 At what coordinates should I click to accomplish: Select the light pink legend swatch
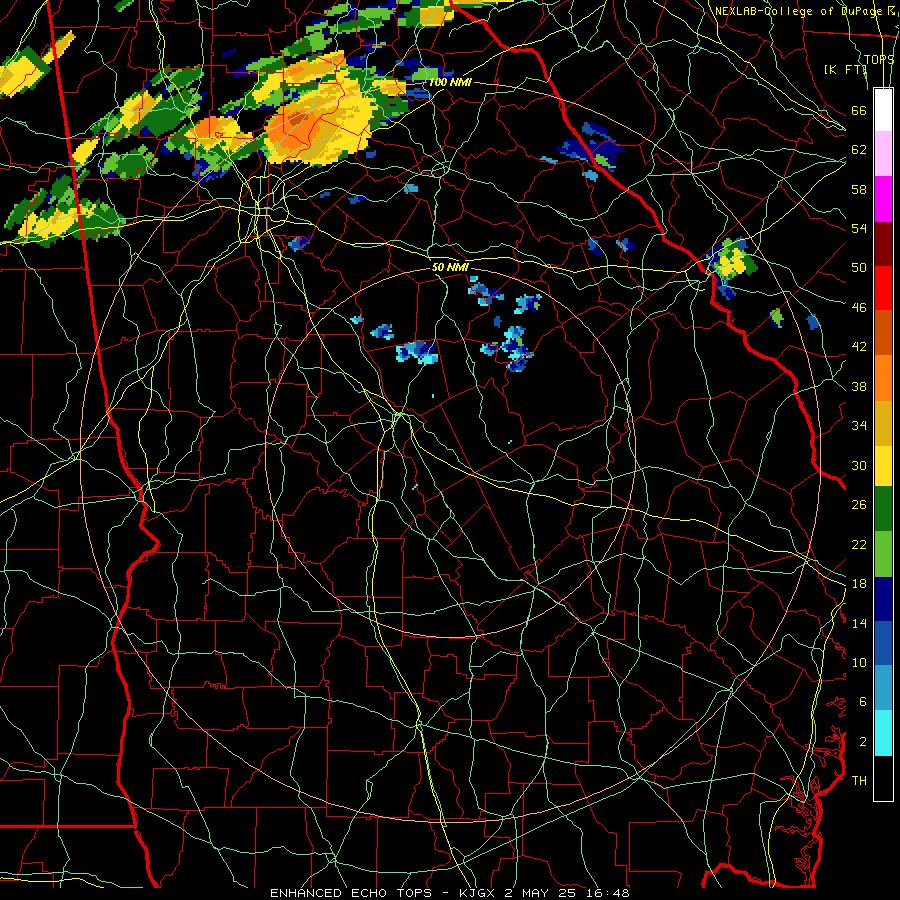[883, 154]
